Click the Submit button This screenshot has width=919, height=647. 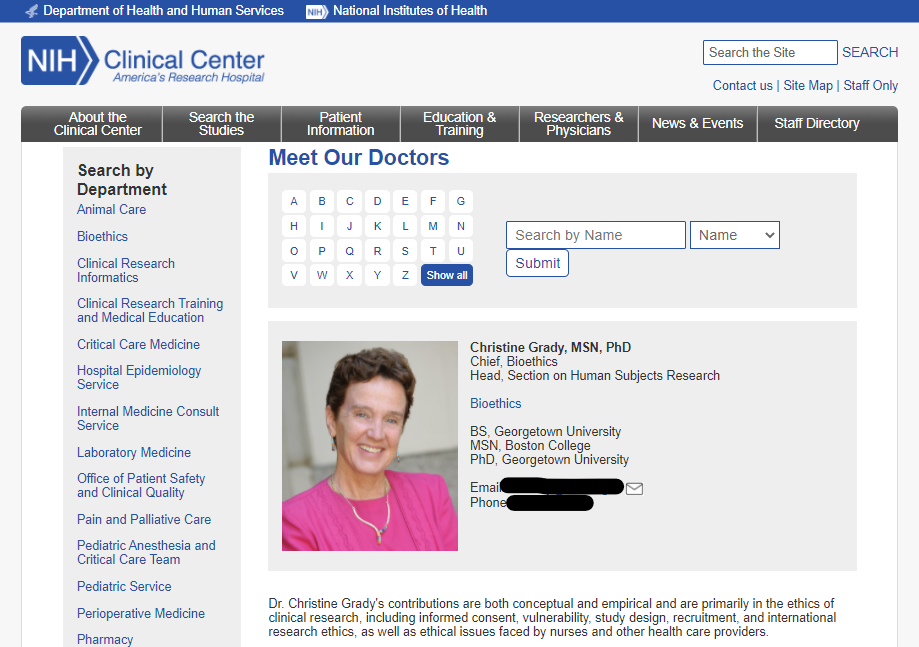point(537,263)
